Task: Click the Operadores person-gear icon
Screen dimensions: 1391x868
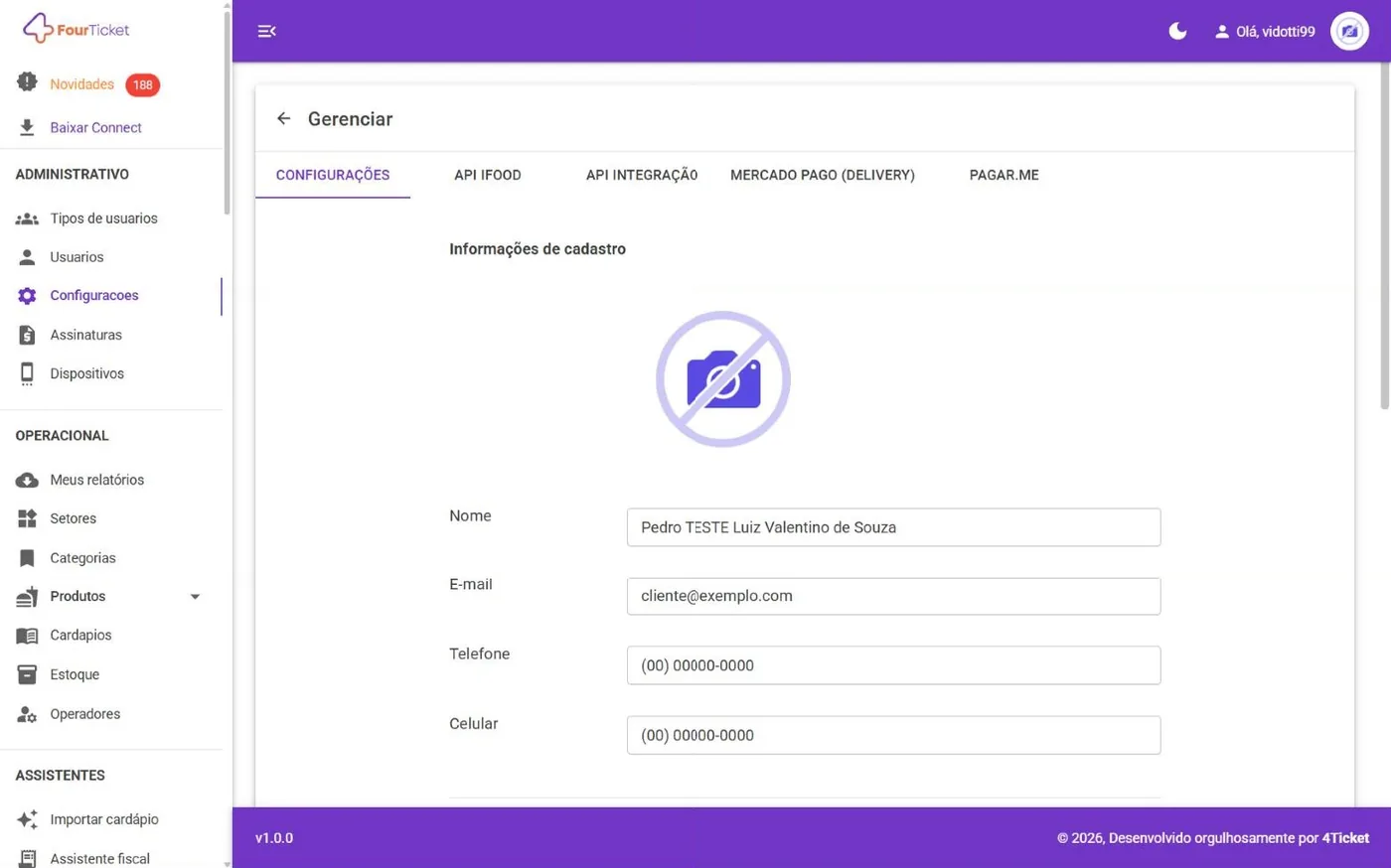Action: tap(27, 714)
